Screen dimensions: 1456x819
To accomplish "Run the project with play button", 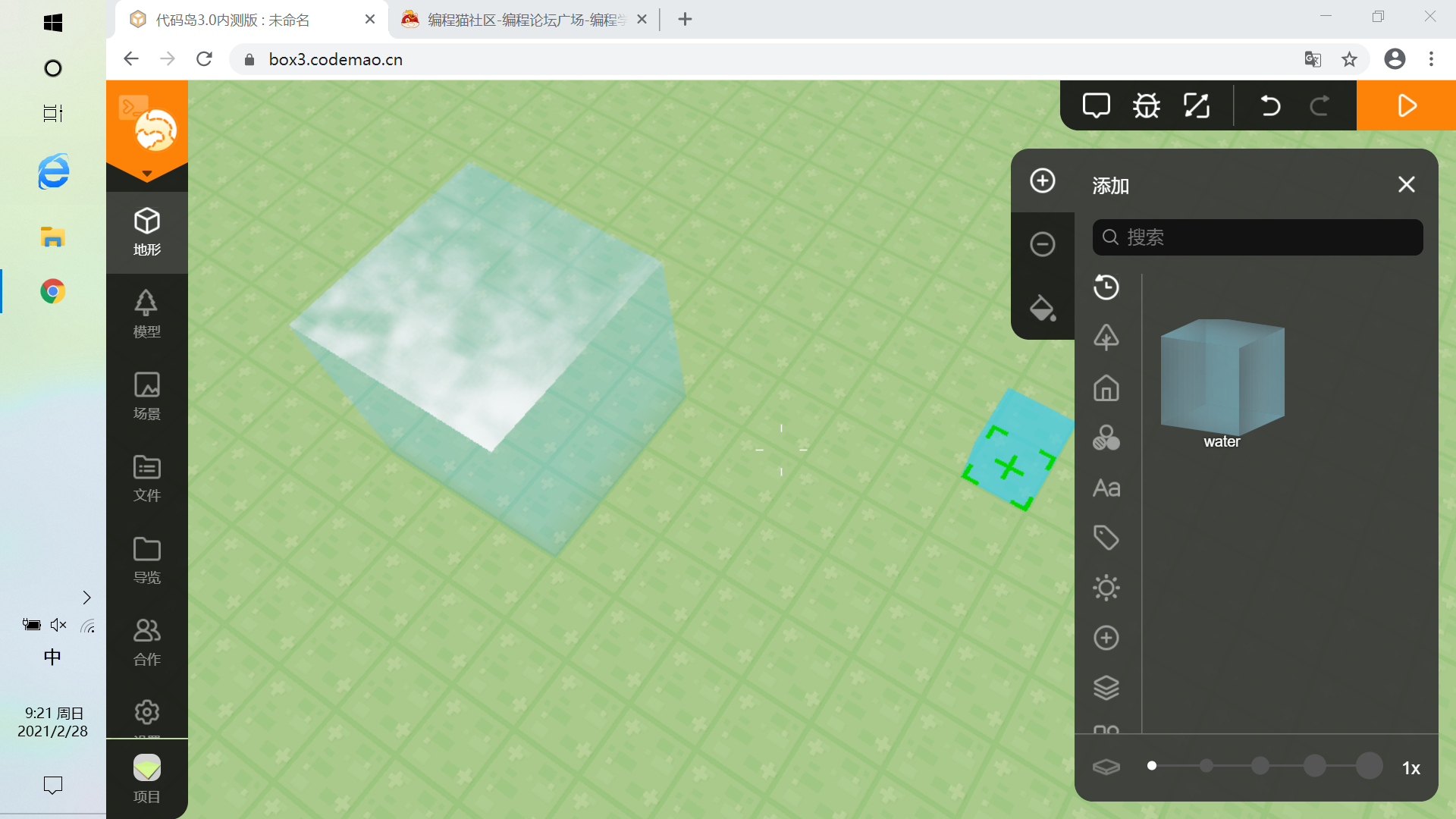I will tap(1406, 105).
